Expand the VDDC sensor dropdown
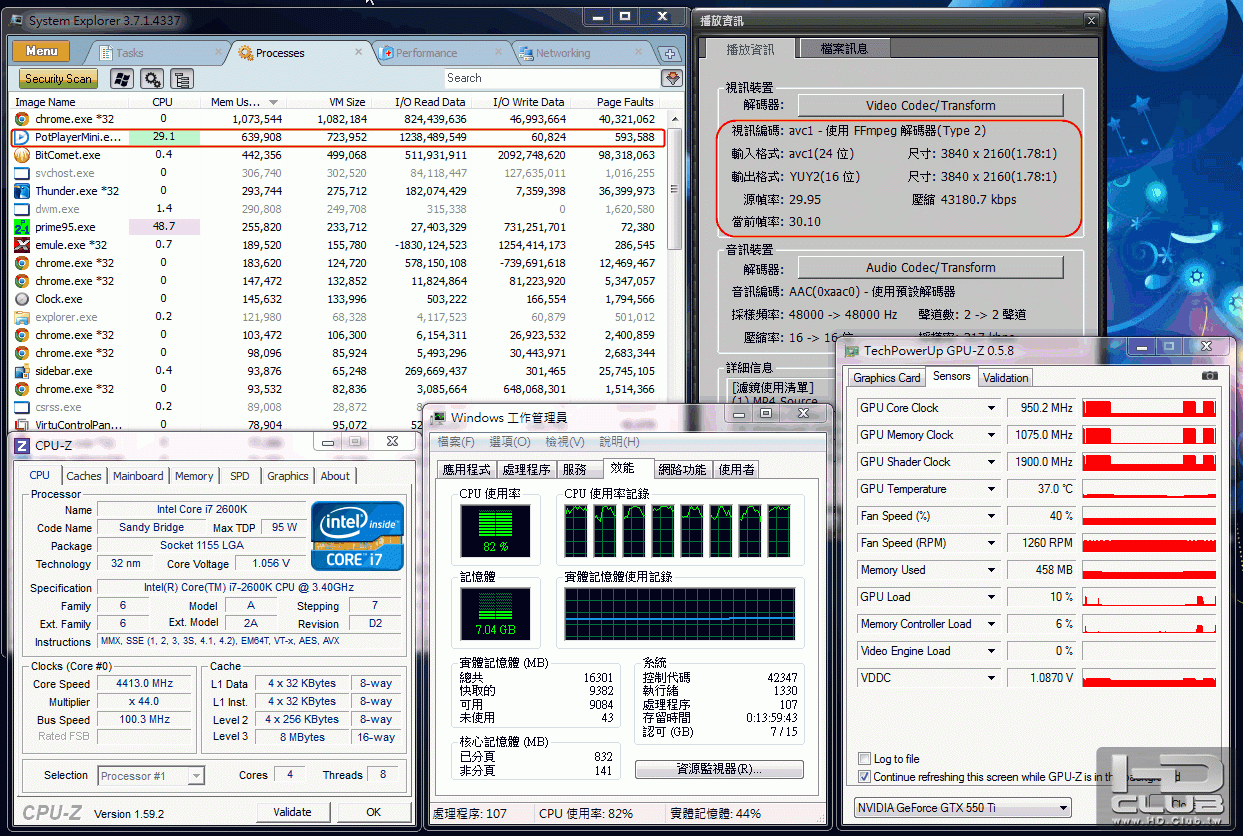The height and width of the screenshot is (836, 1243). [991, 678]
